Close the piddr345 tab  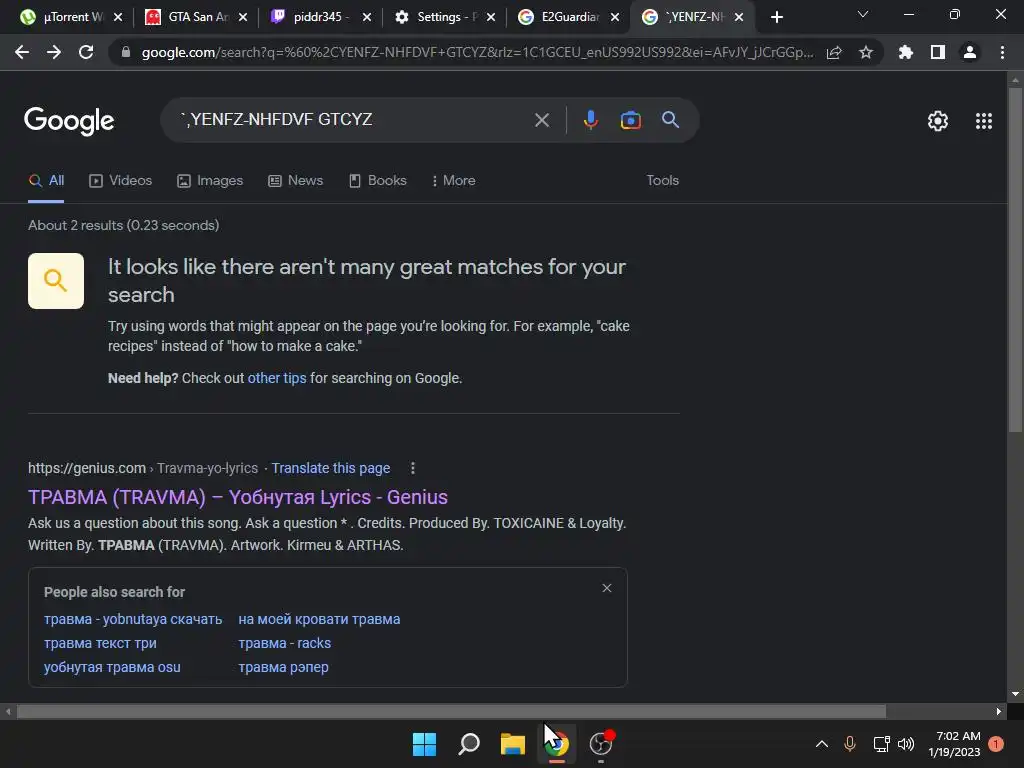(x=367, y=17)
